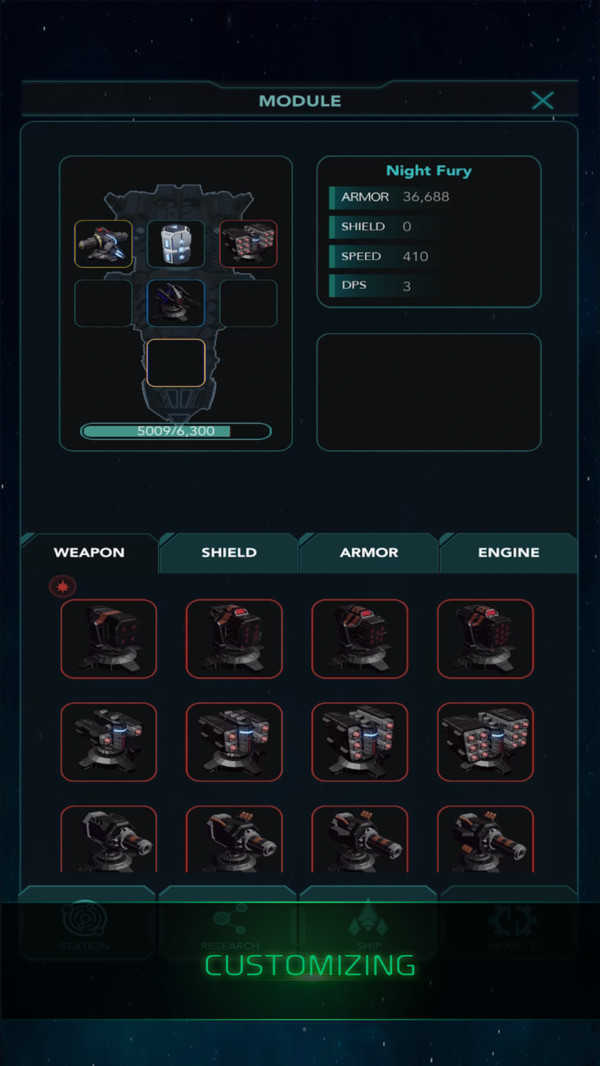Select the last gatling cannon in third row
The width and height of the screenshot is (600, 1066).
tap(485, 839)
